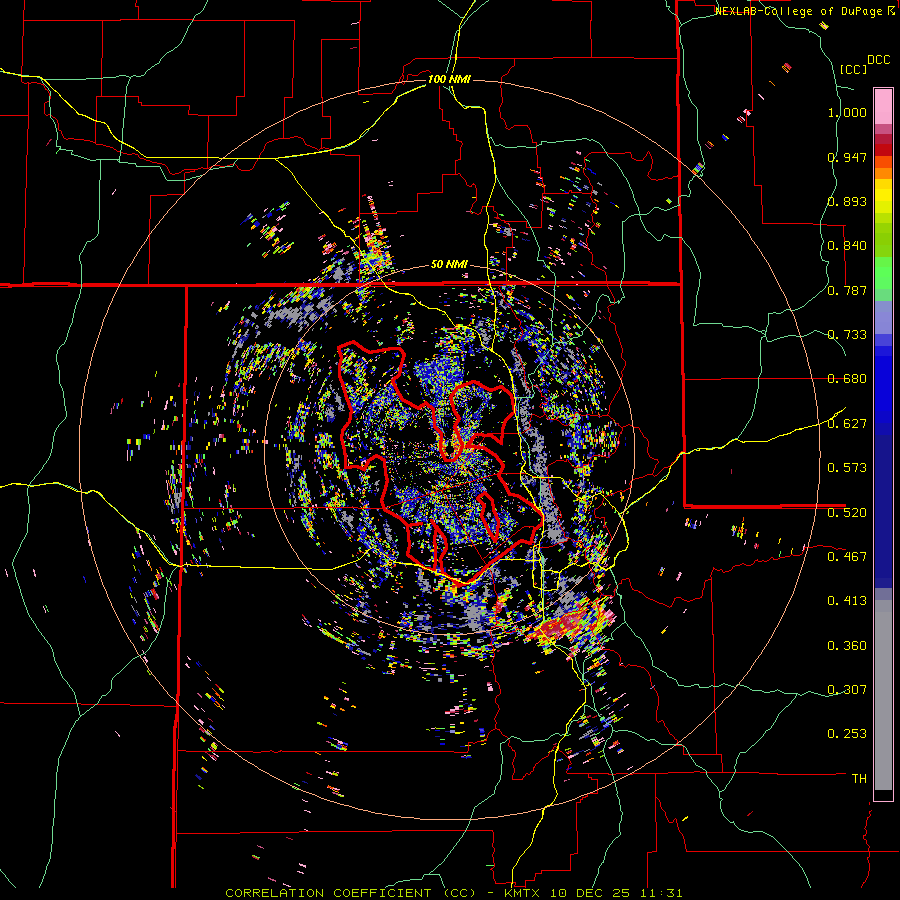Click the CORRELATION COEFFICIENT (CC) title text
The image size is (900, 900).
(350, 893)
